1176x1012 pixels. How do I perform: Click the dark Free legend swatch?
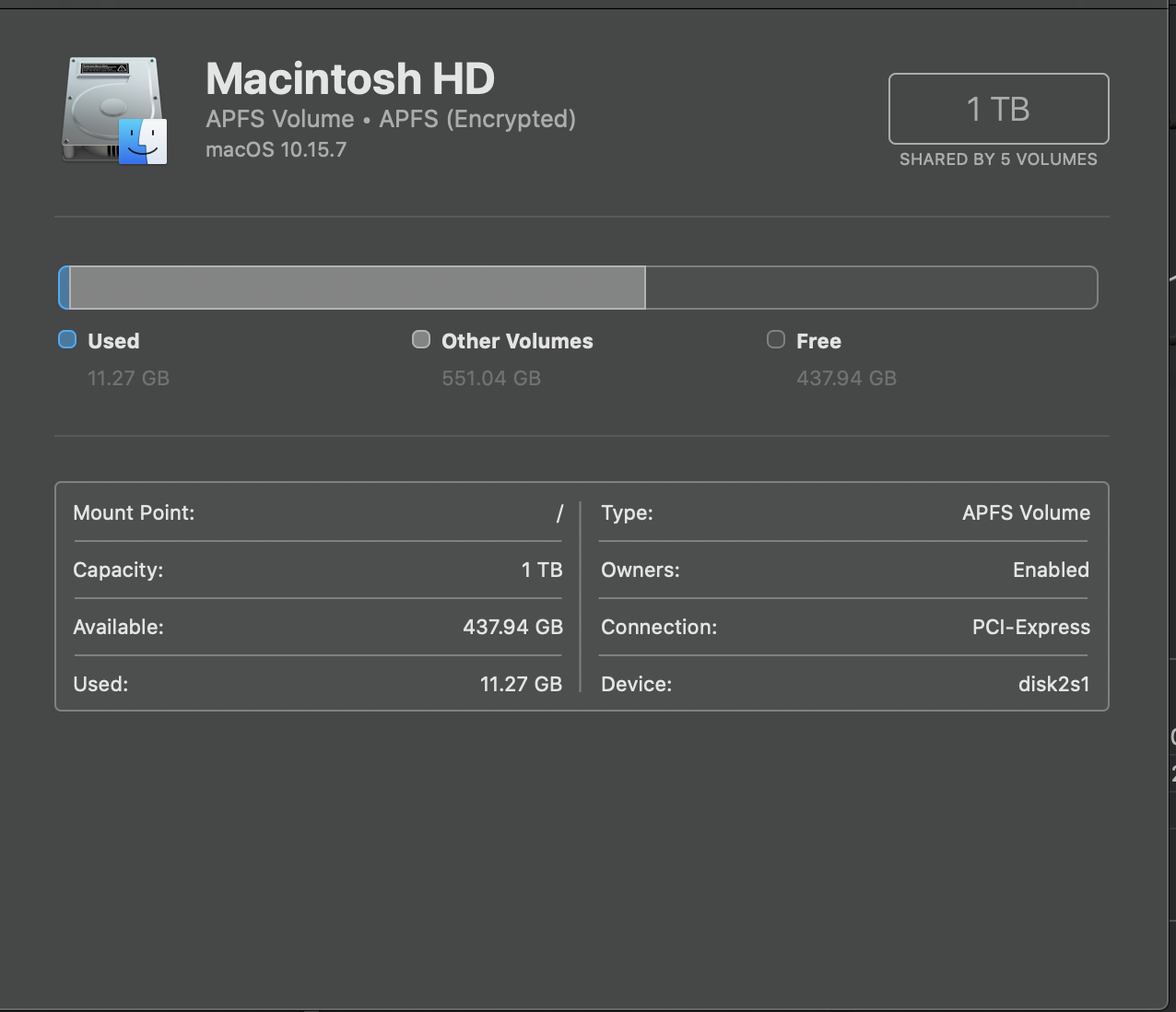[776, 339]
